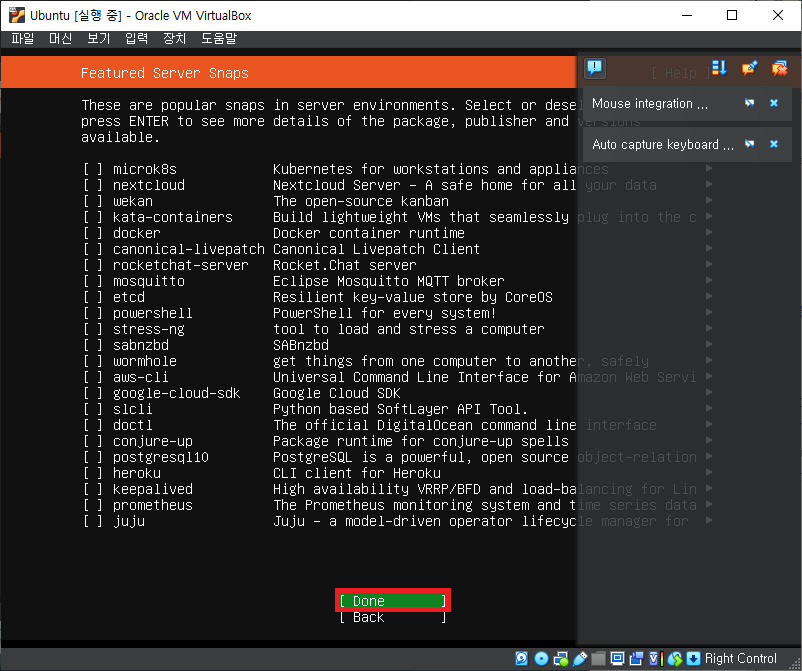Image resolution: width=802 pixels, height=671 pixels.
Task: Open details arrow for sabnzbd row
Action: click(709, 344)
